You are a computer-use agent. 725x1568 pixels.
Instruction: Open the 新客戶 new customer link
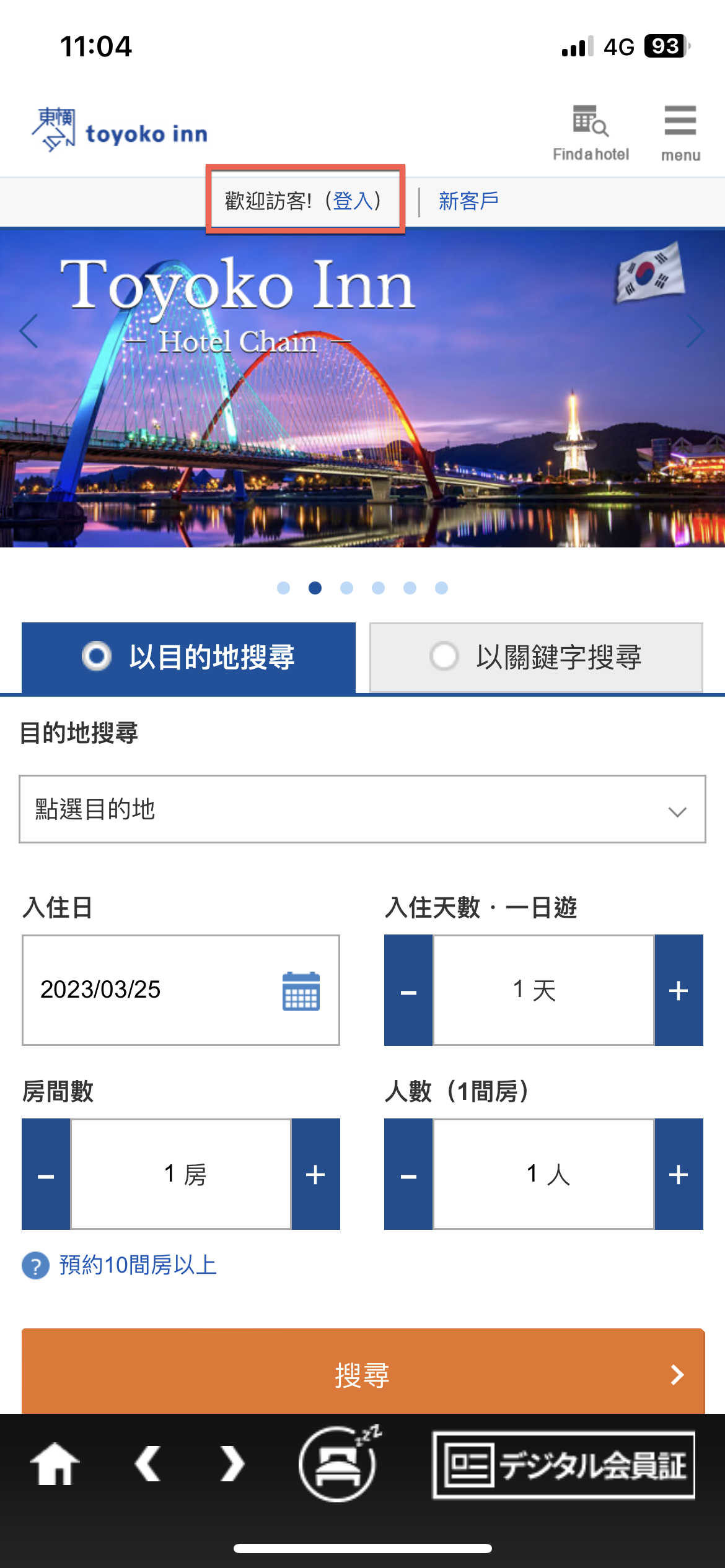coord(468,201)
